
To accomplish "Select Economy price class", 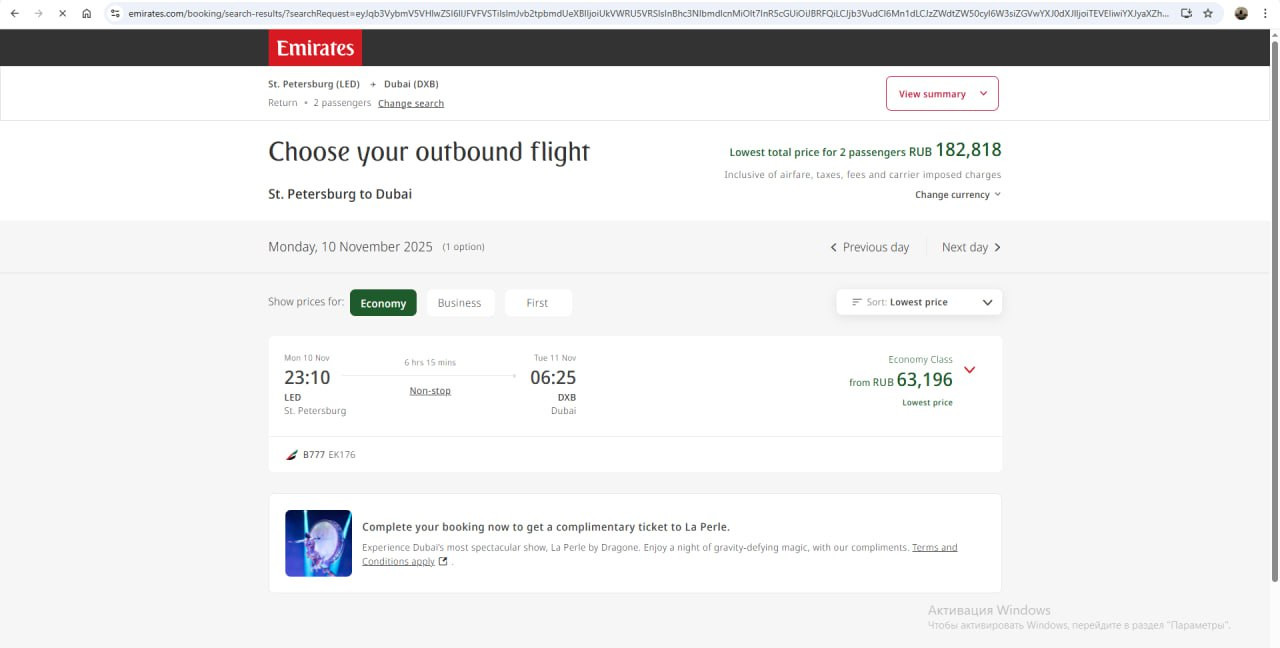I will pyautogui.click(x=383, y=303).
